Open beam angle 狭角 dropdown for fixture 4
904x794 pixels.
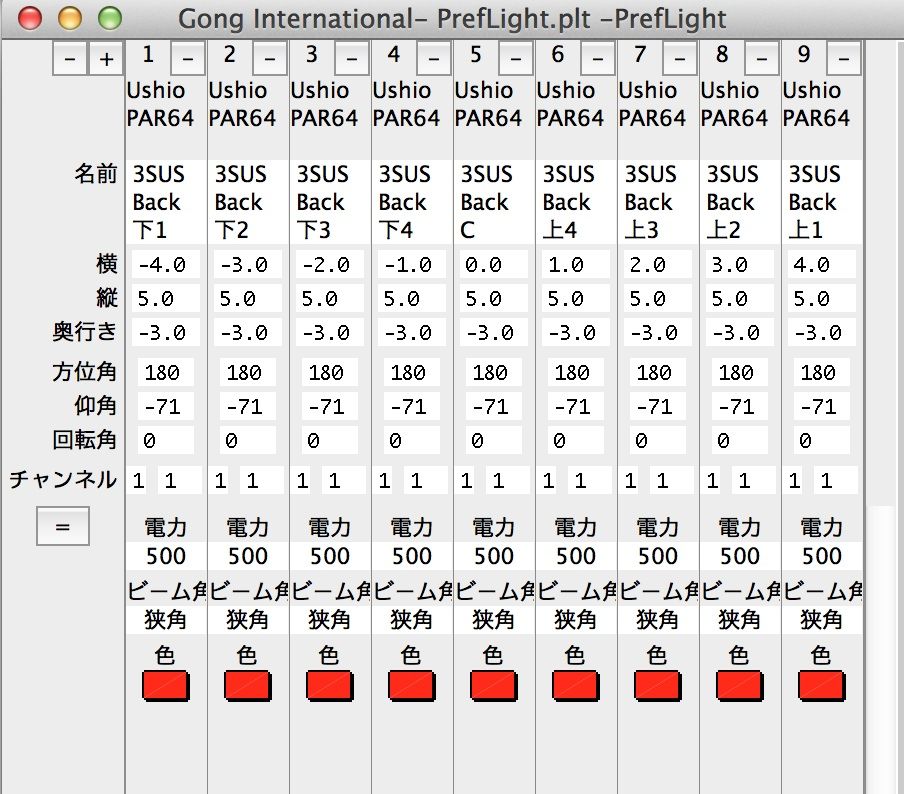(412, 620)
